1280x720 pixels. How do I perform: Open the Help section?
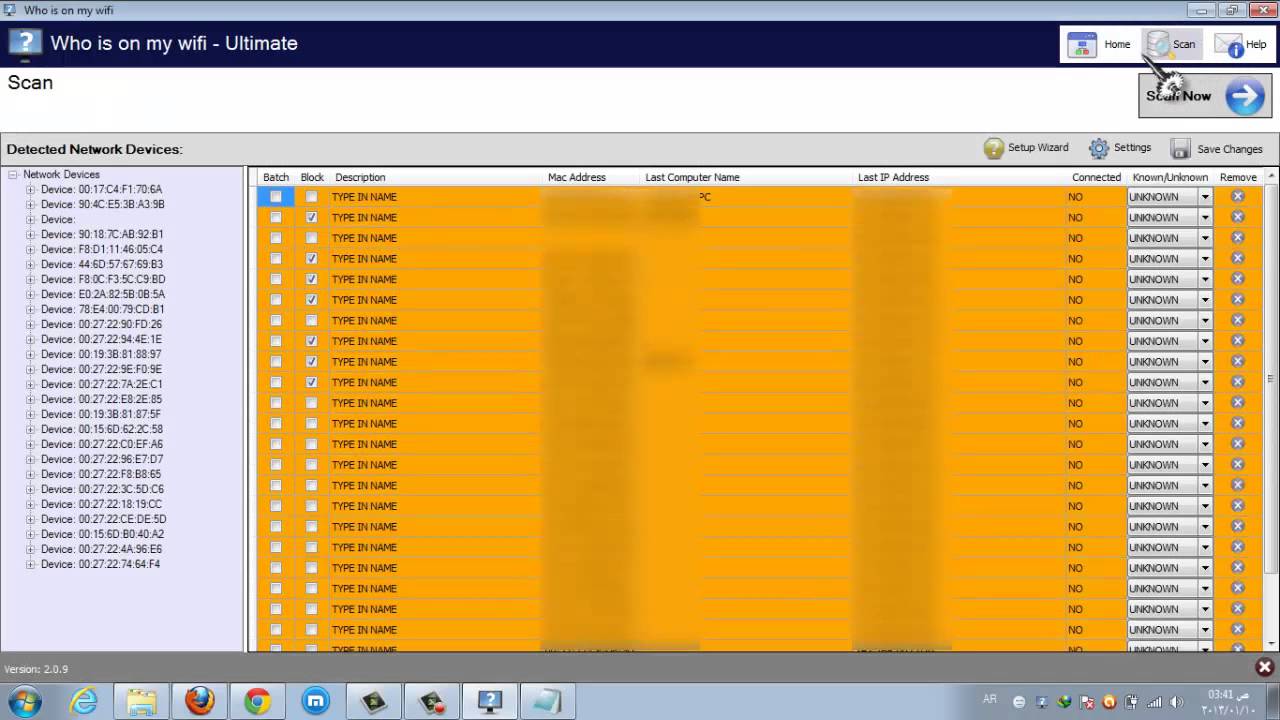1240,44
